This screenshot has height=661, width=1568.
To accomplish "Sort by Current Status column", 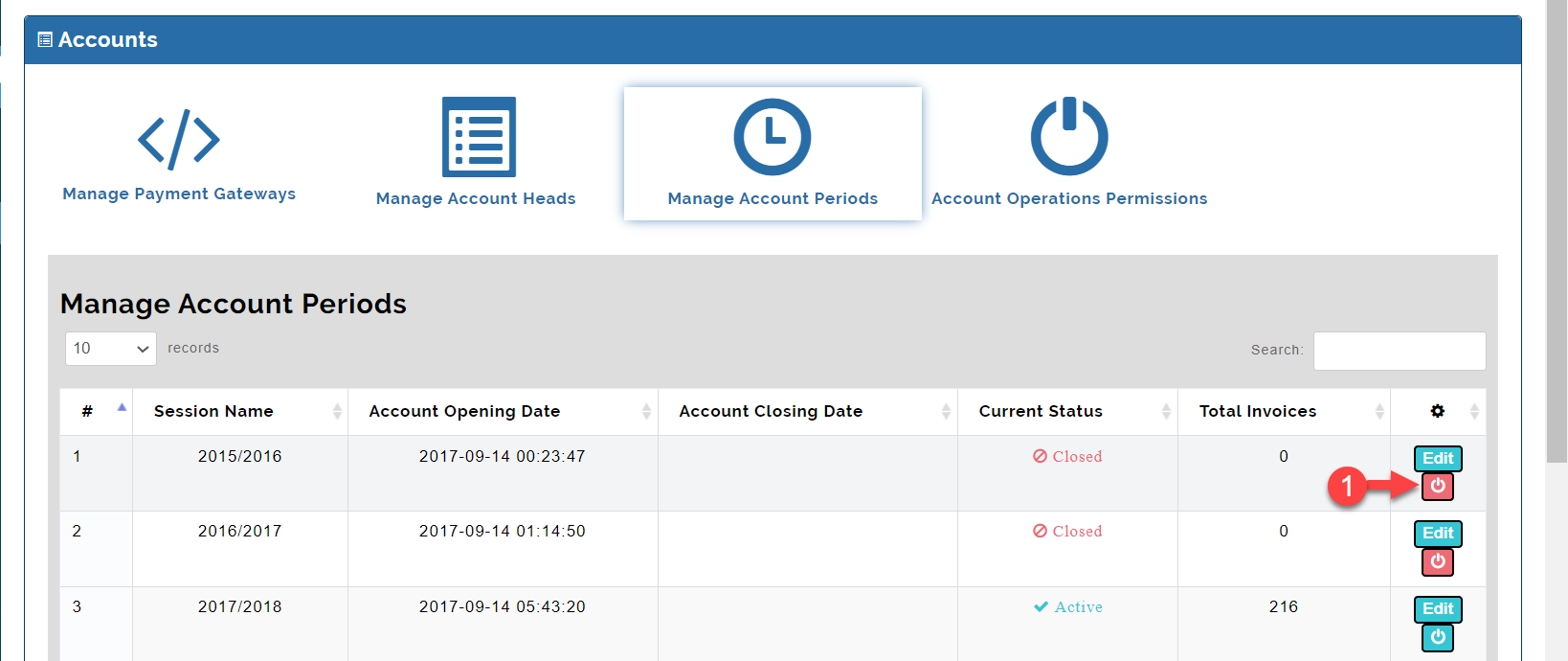I will coord(1067,411).
